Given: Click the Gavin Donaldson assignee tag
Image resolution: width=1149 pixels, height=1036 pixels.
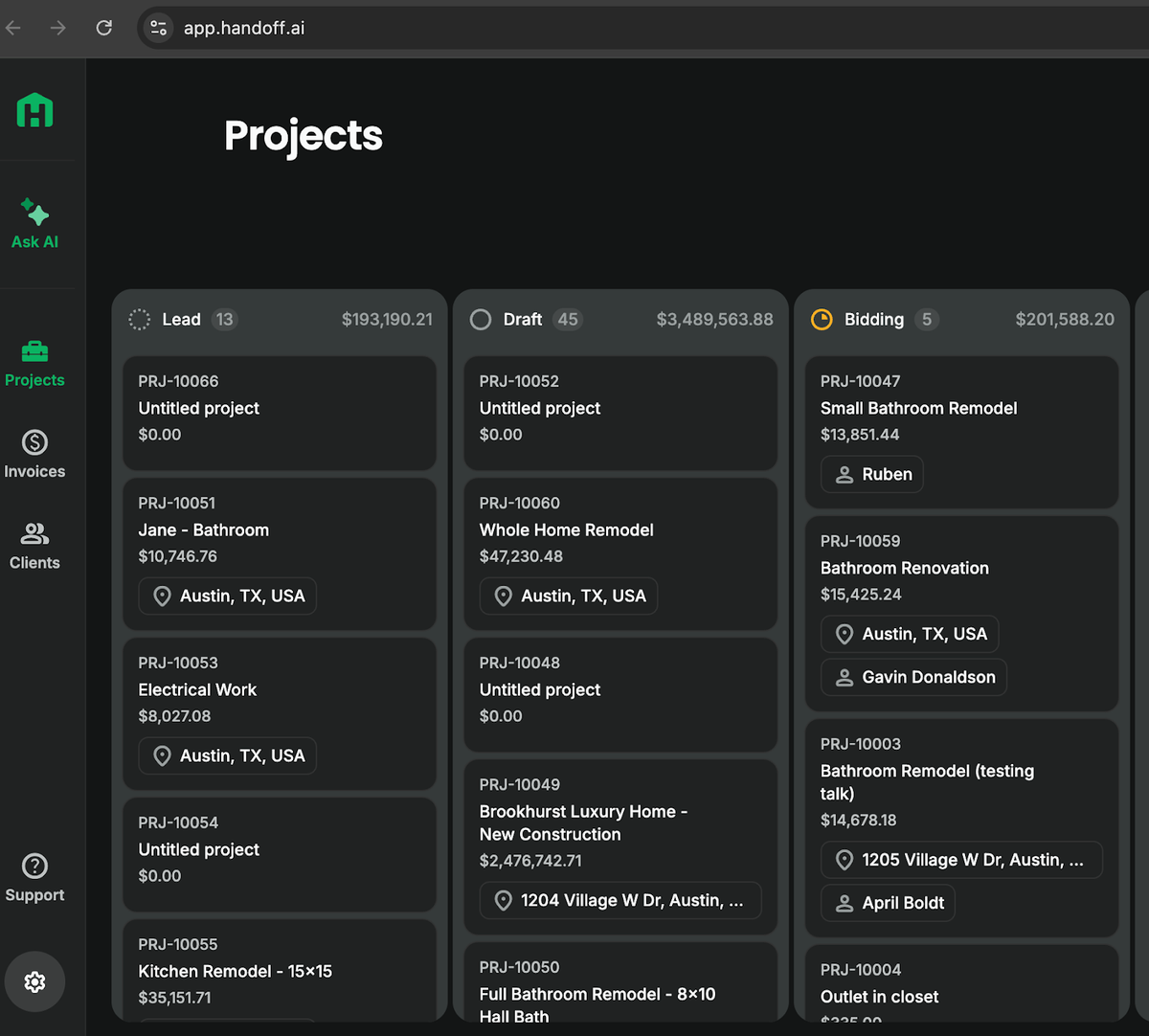Looking at the screenshot, I should point(913,677).
